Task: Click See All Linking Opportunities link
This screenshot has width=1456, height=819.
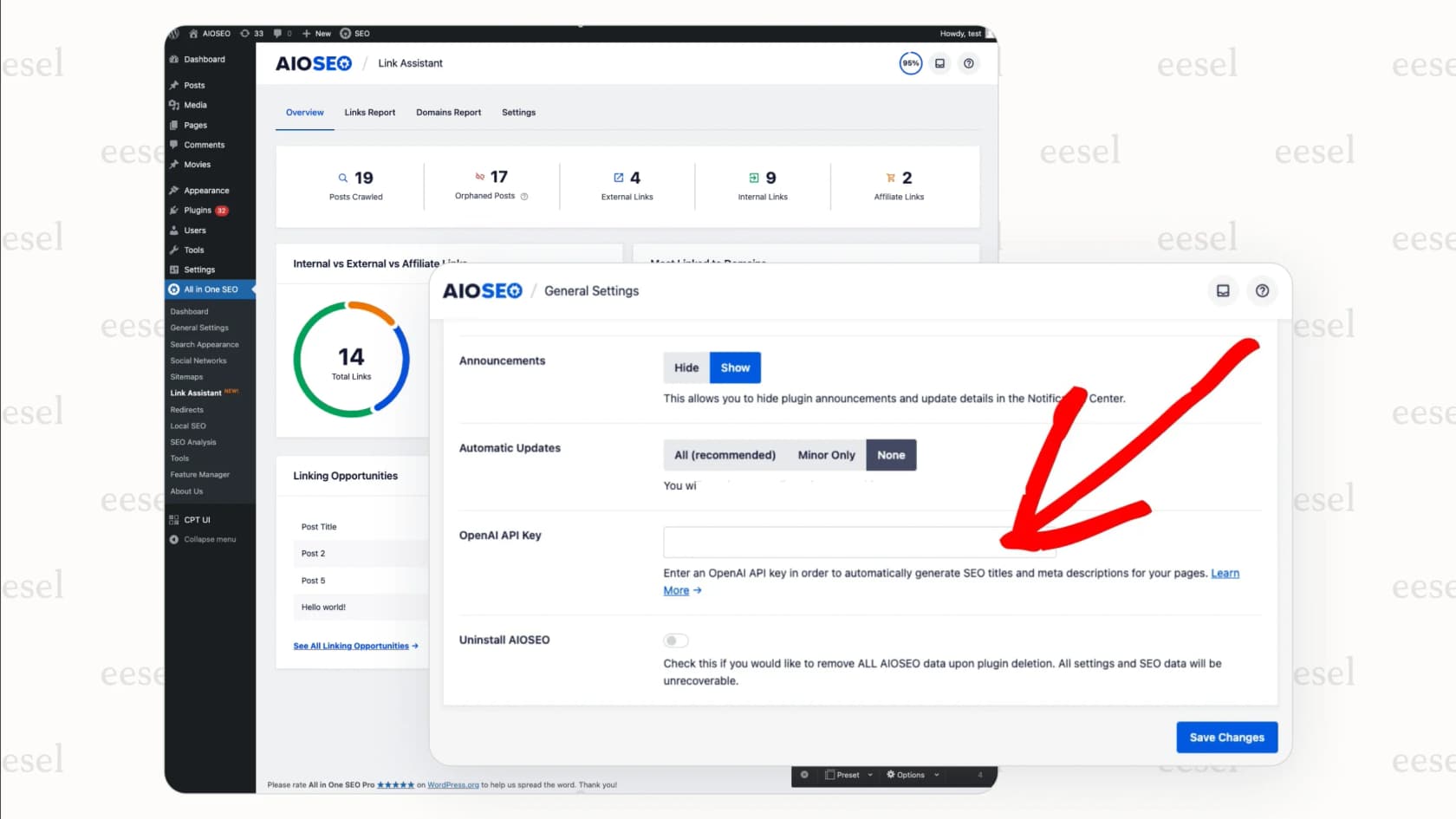Action: tap(355, 646)
